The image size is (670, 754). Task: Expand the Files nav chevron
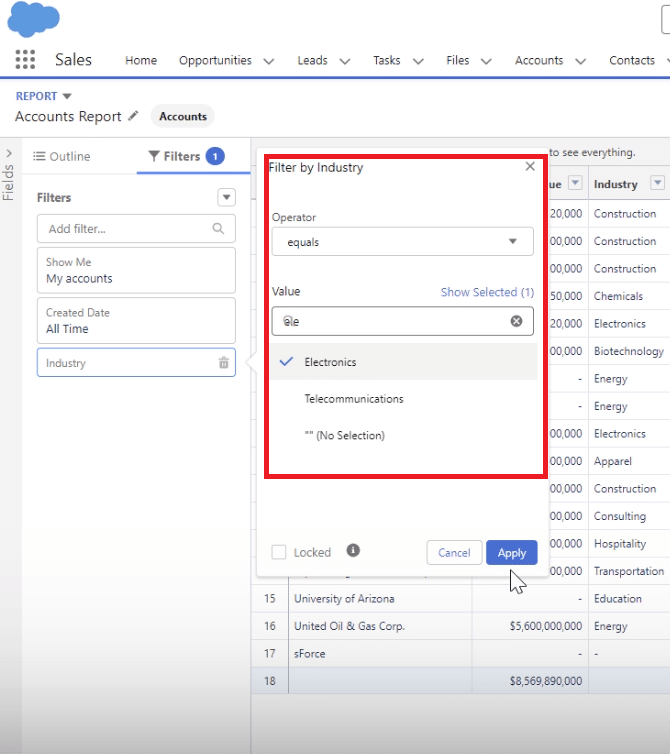click(x=486, y=61)
